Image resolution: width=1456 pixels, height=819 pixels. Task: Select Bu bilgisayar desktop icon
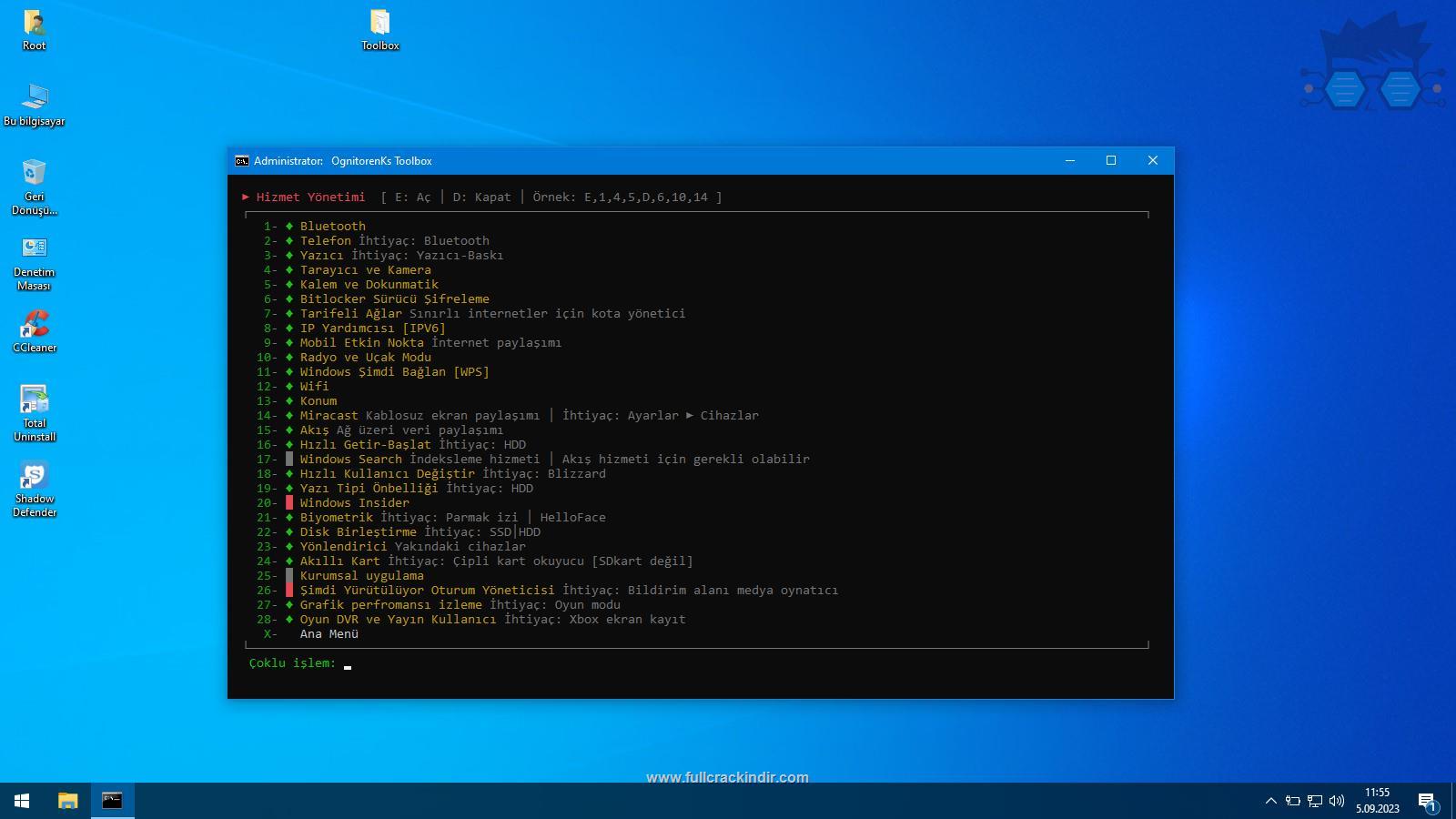[x=34, y=105]
